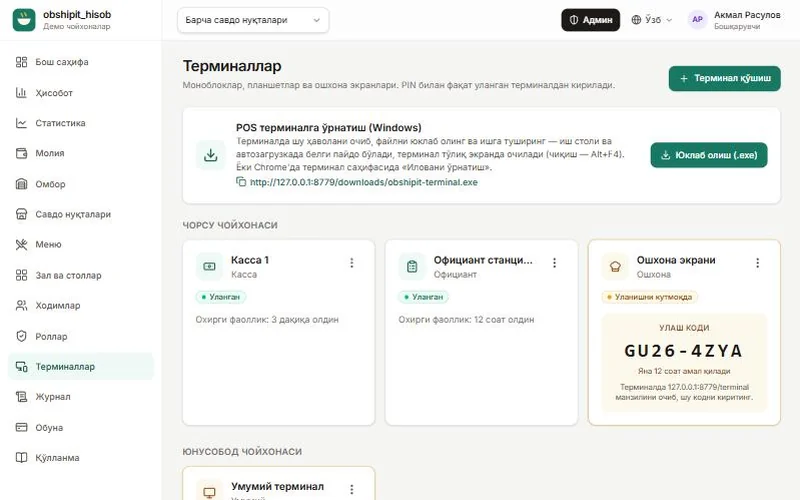Click the Умумий терминал monitor icon
800x500 pixels.
click(209, 491)
